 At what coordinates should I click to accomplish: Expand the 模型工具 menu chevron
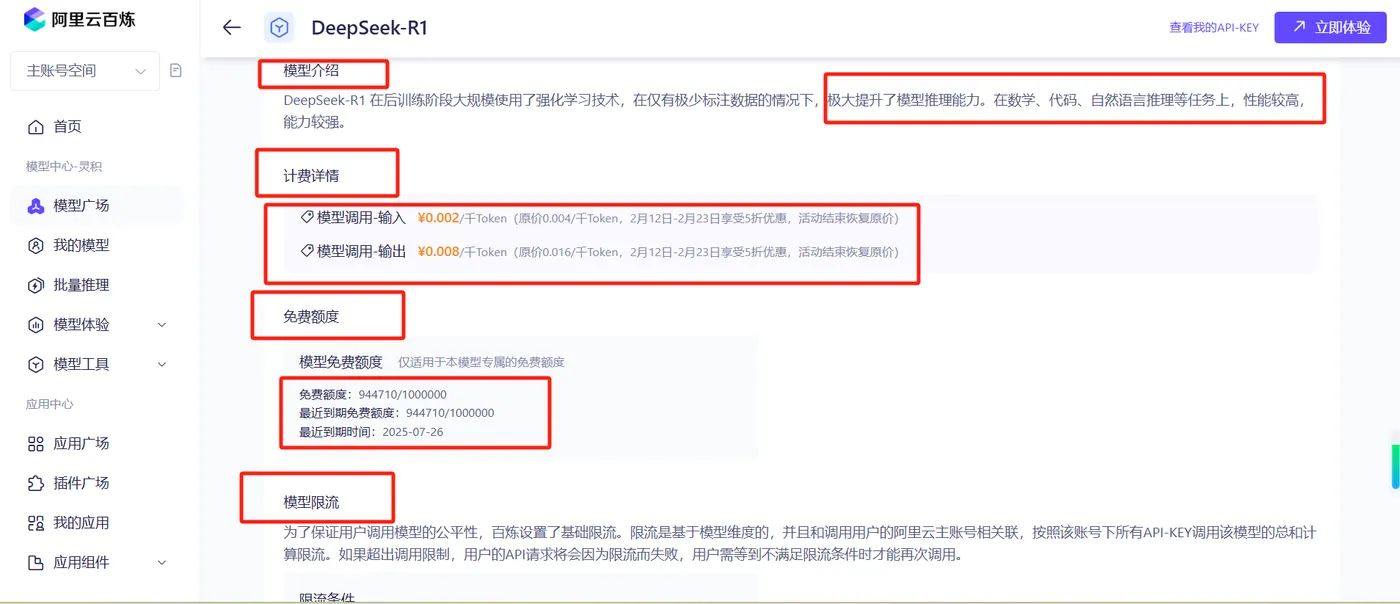click(x=162, y=365)
